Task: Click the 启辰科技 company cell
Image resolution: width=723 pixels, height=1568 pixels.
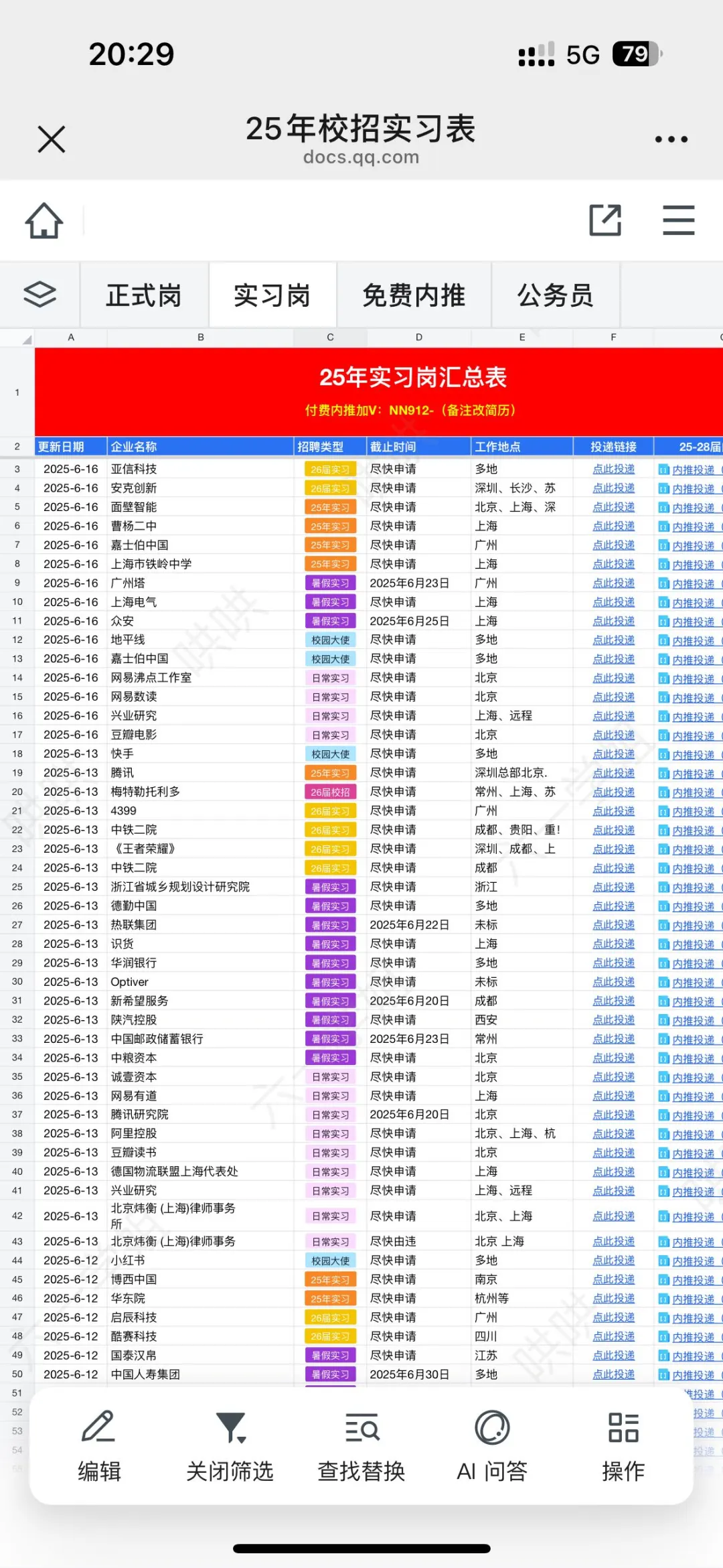Action: [201, 1317]
